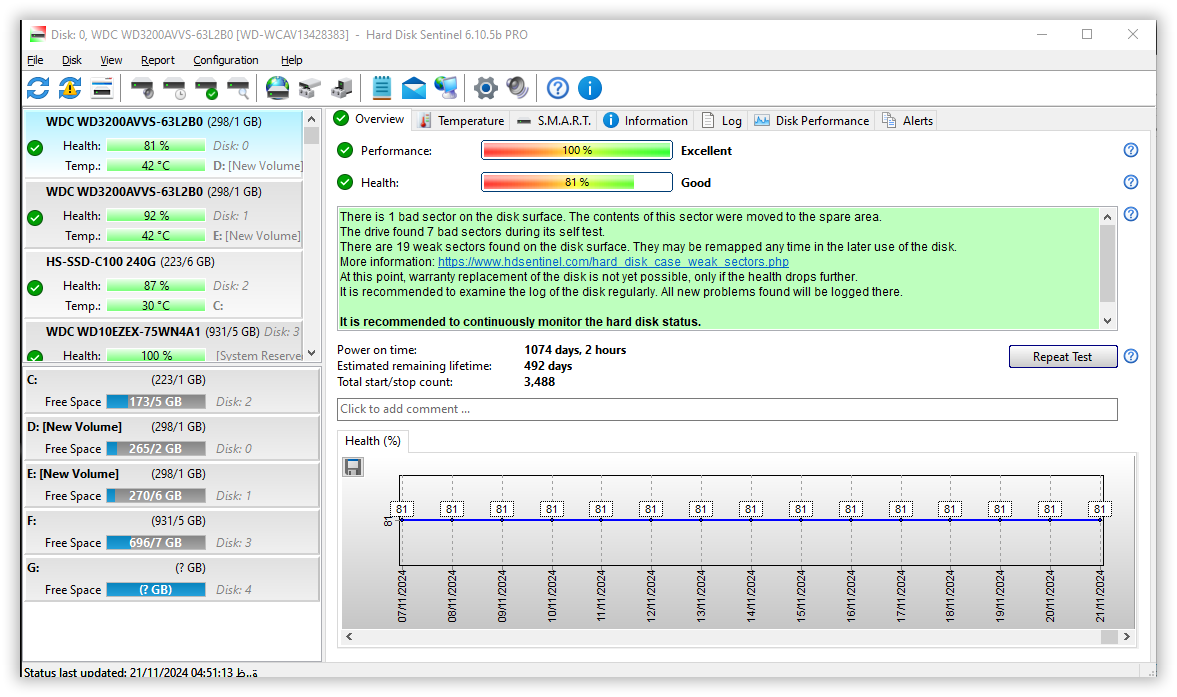Switch to the S.M.A.R.T. tab
The image size is (1177, 697).
tap(554, 120)
